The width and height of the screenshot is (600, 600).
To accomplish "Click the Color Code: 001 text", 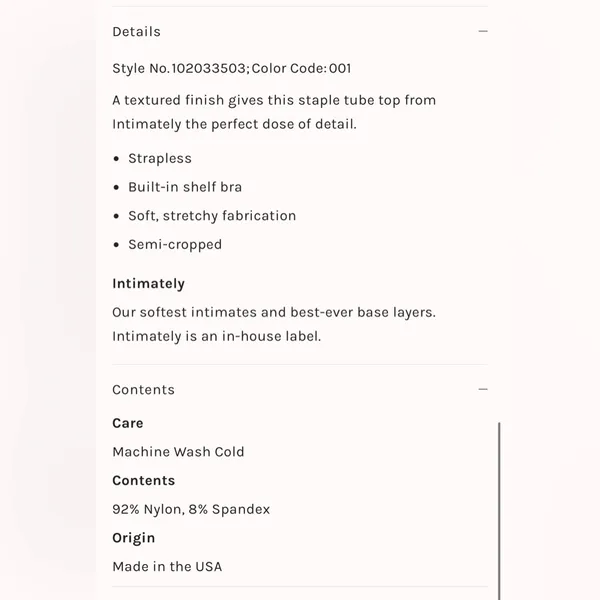I will click(x=301, y=68).
